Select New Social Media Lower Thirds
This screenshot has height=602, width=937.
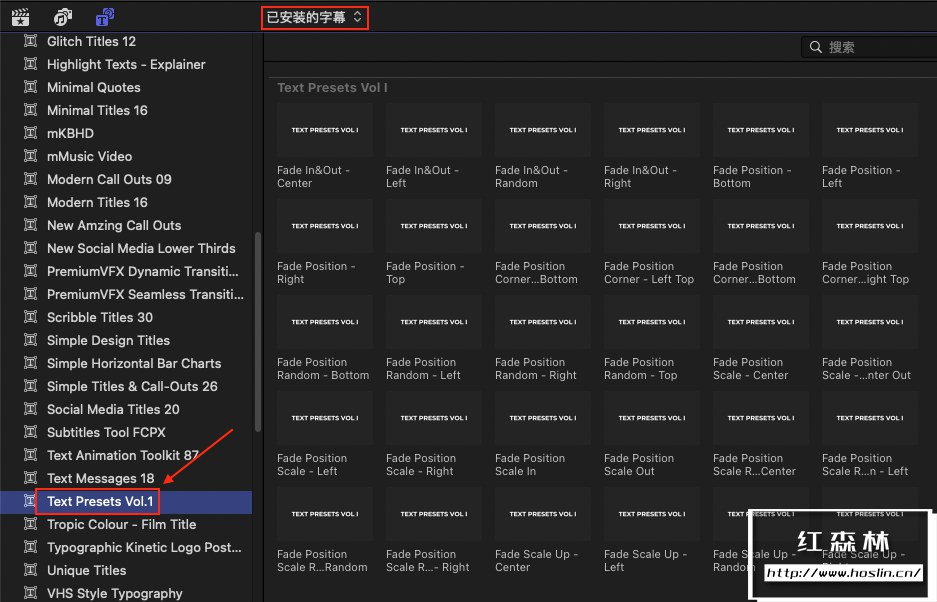click(142, 249)
